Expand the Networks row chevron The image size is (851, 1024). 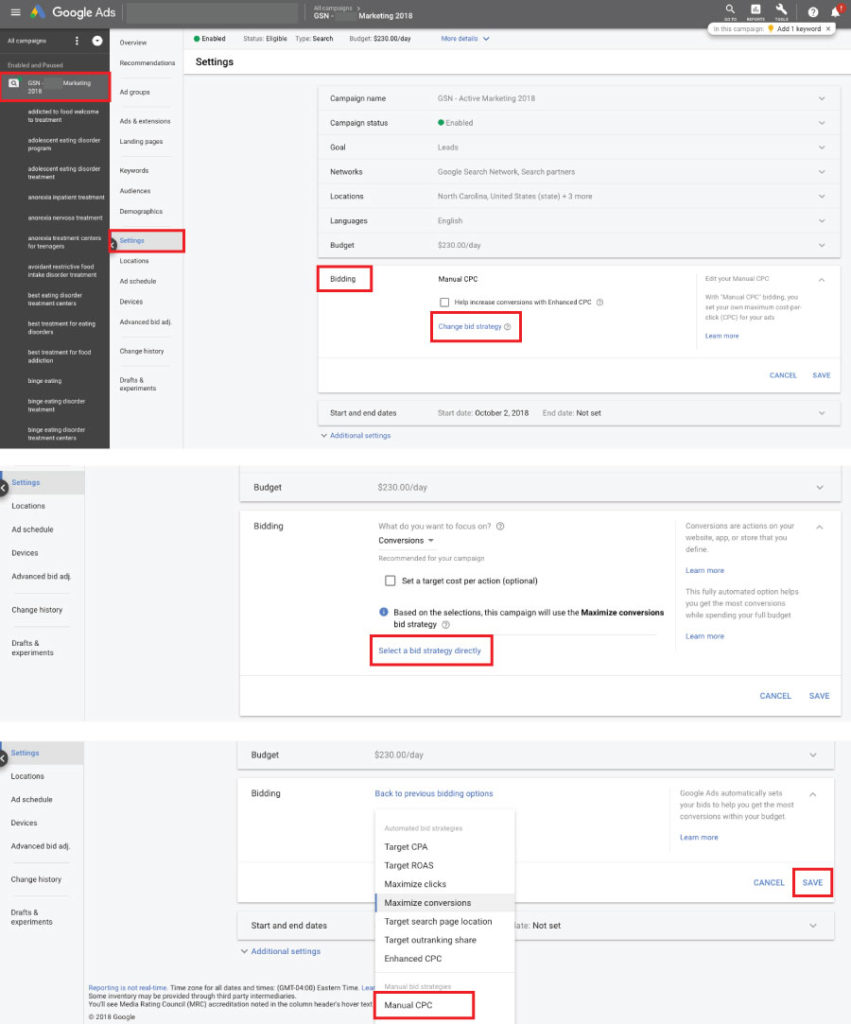click(822, 172)
